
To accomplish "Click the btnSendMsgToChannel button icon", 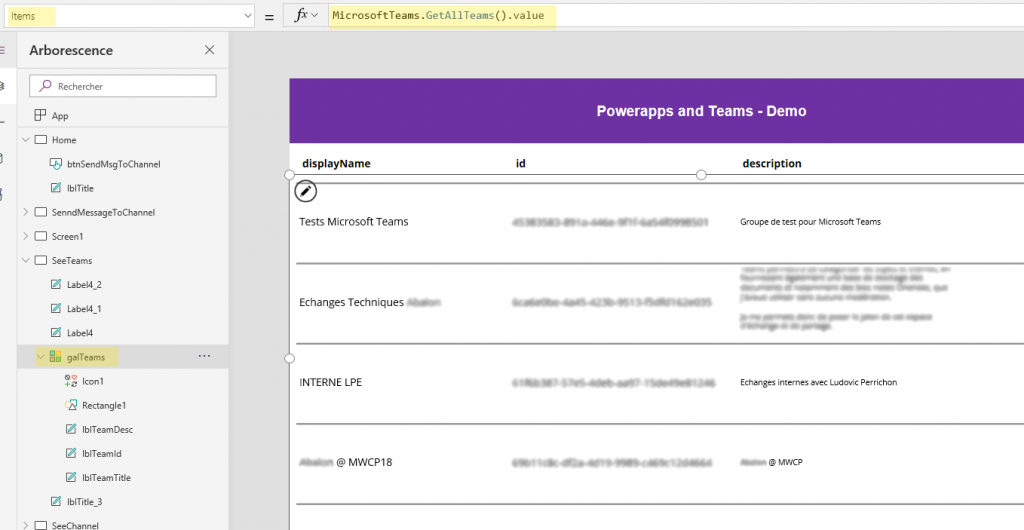I will click(x=56, y=164).
